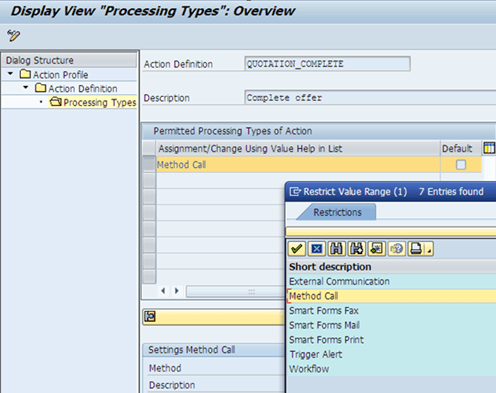The width and height of the screenshot is (496, 393).
Task: Confirm the selection with the green checkmark
Action: pos(297,249)
